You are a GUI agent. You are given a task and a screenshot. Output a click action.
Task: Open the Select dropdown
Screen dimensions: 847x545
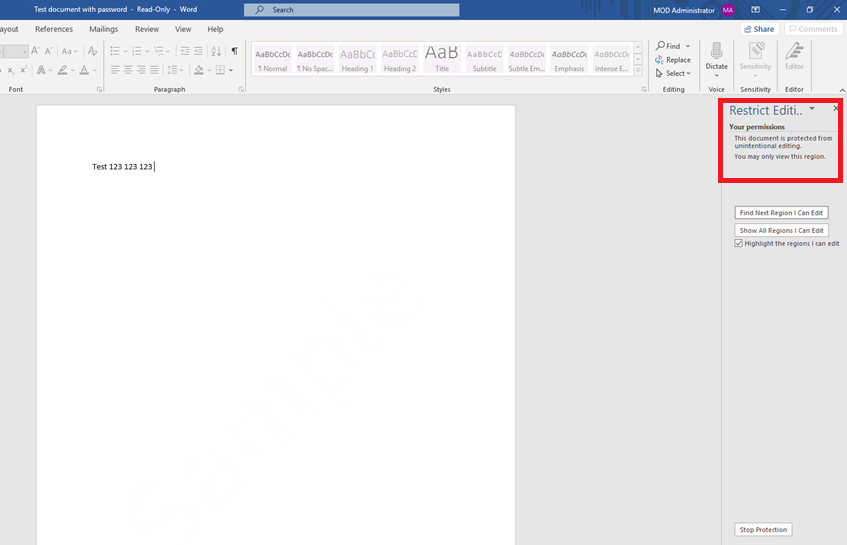(673, 73)
